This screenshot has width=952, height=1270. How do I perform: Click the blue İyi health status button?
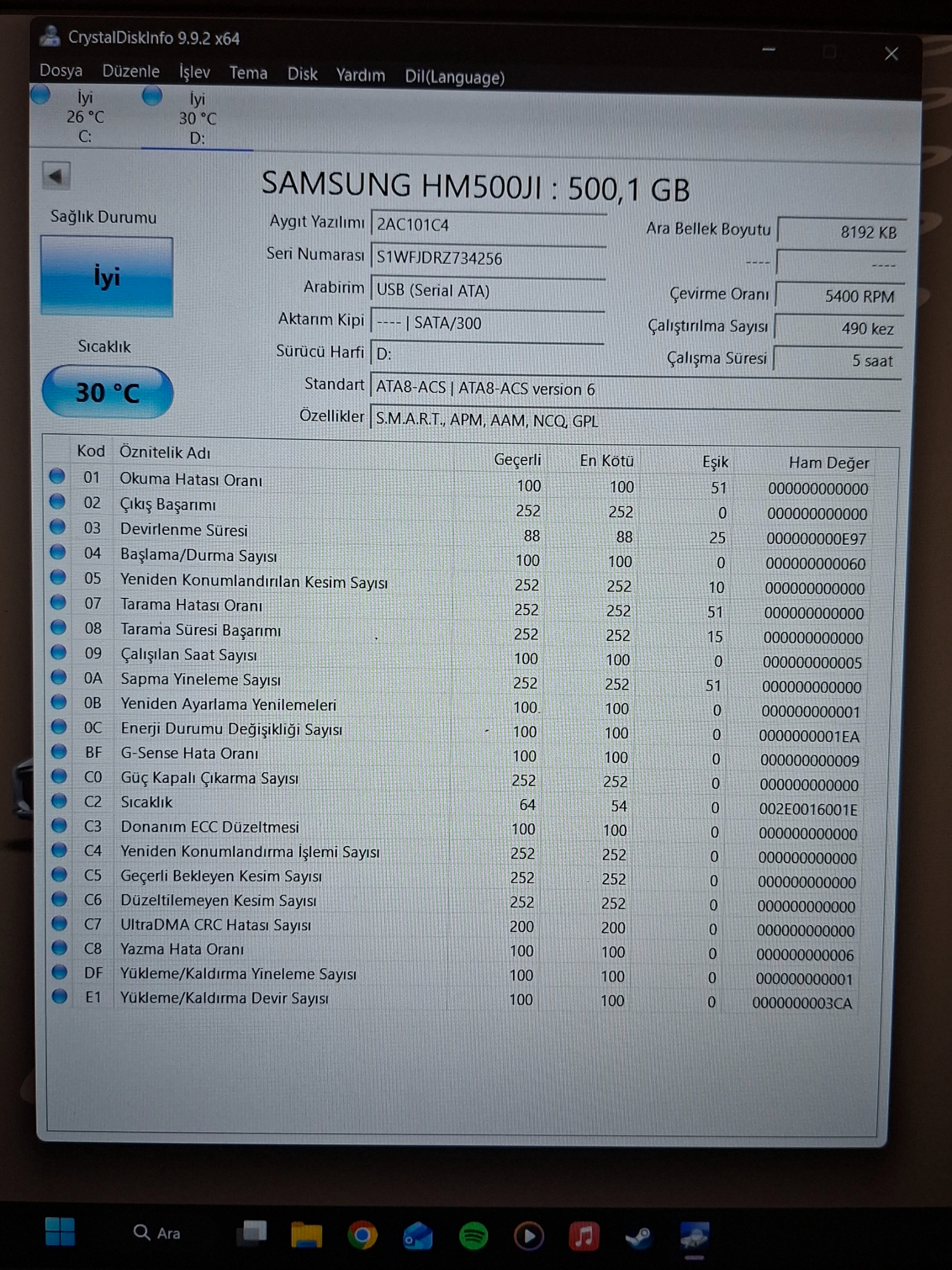(106, 276)
